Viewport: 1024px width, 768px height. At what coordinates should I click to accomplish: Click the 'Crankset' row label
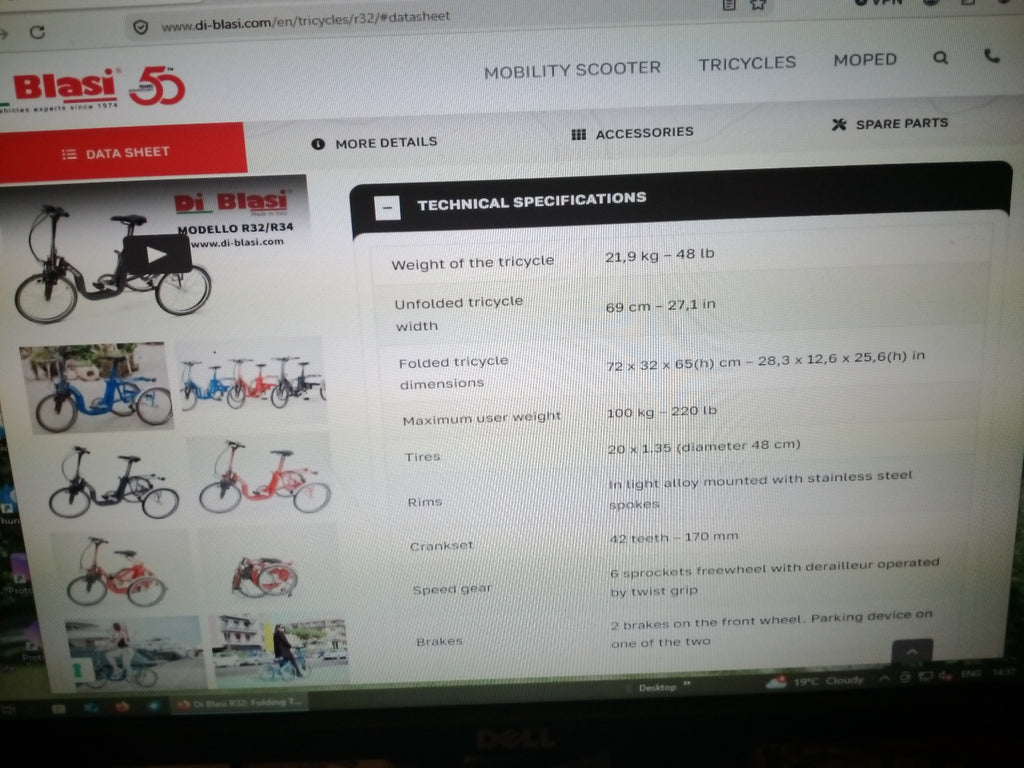pyautogui.click(x=441, y=545)
